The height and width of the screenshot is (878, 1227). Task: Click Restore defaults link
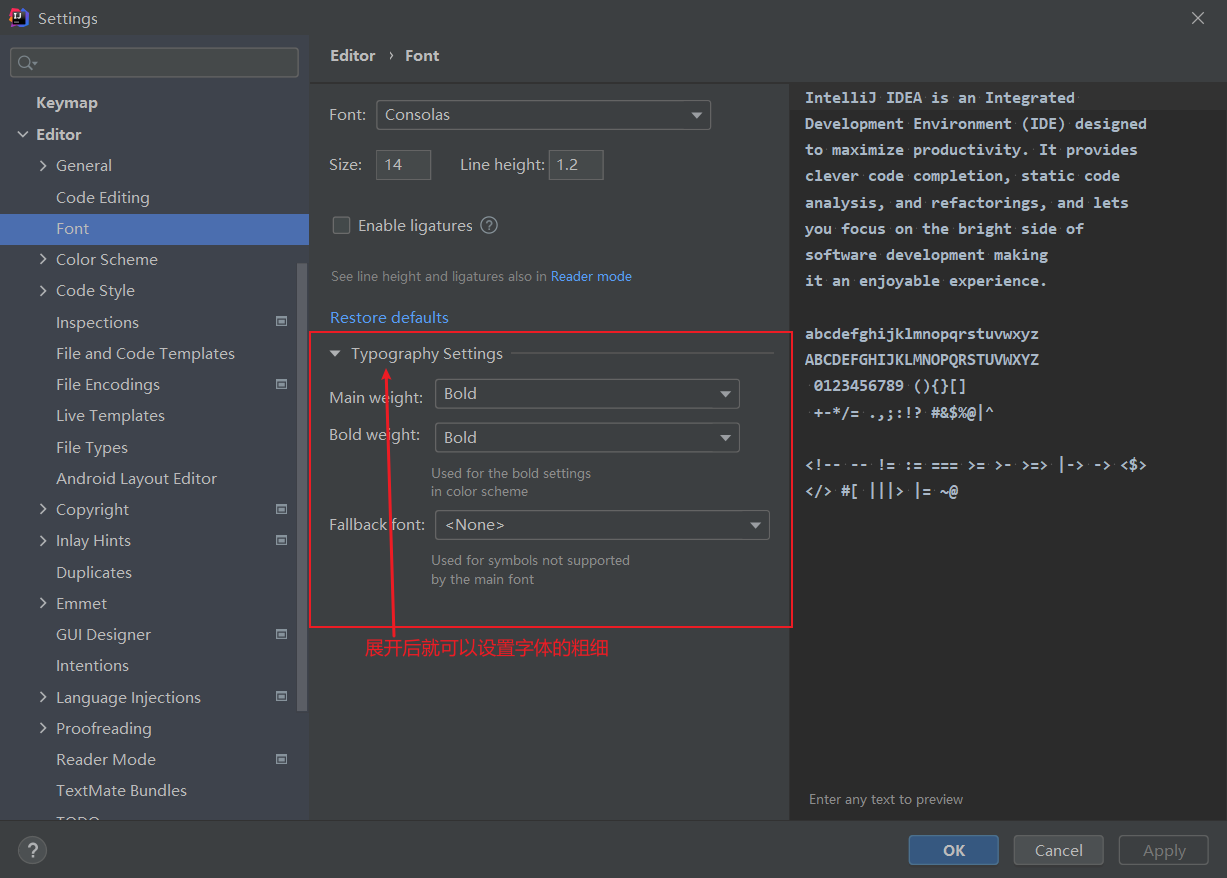pos(389,317)
